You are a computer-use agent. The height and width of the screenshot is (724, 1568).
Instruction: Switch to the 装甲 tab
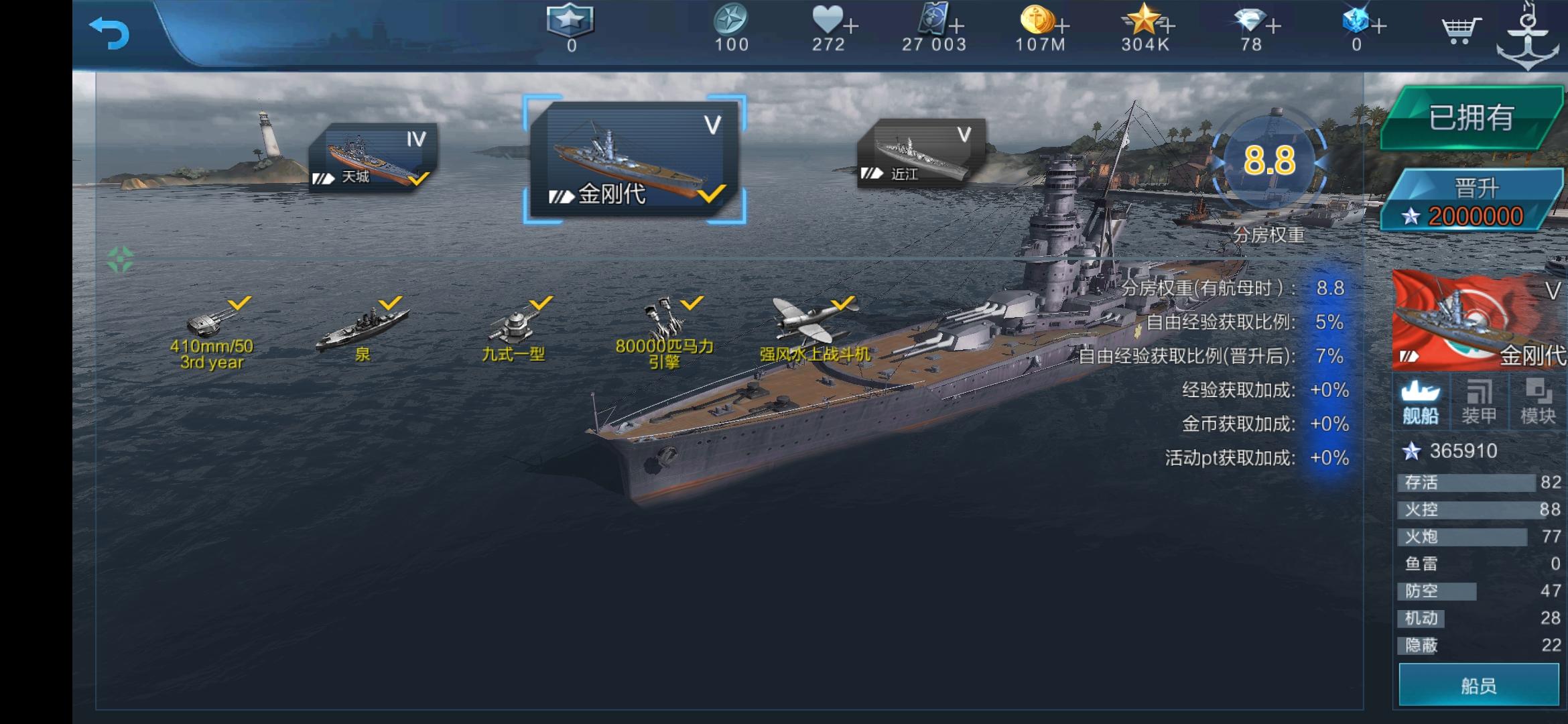pyautogui.click(x=1479, y=402)
